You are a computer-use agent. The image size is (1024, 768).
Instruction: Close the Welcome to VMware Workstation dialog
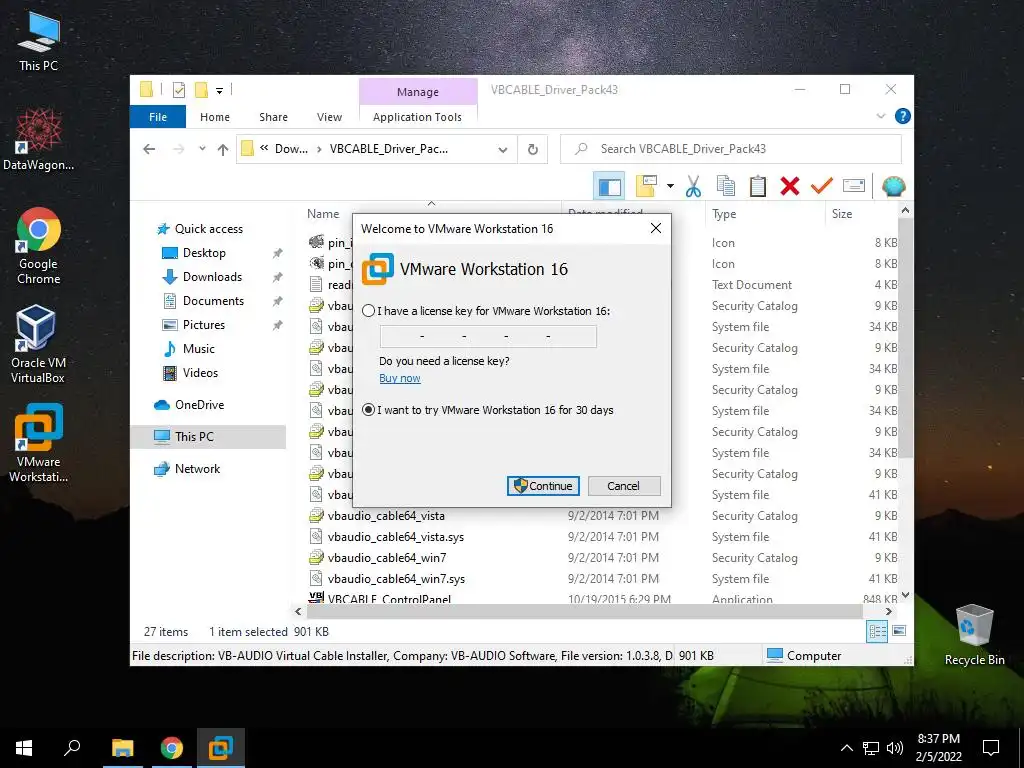[656, 228]
